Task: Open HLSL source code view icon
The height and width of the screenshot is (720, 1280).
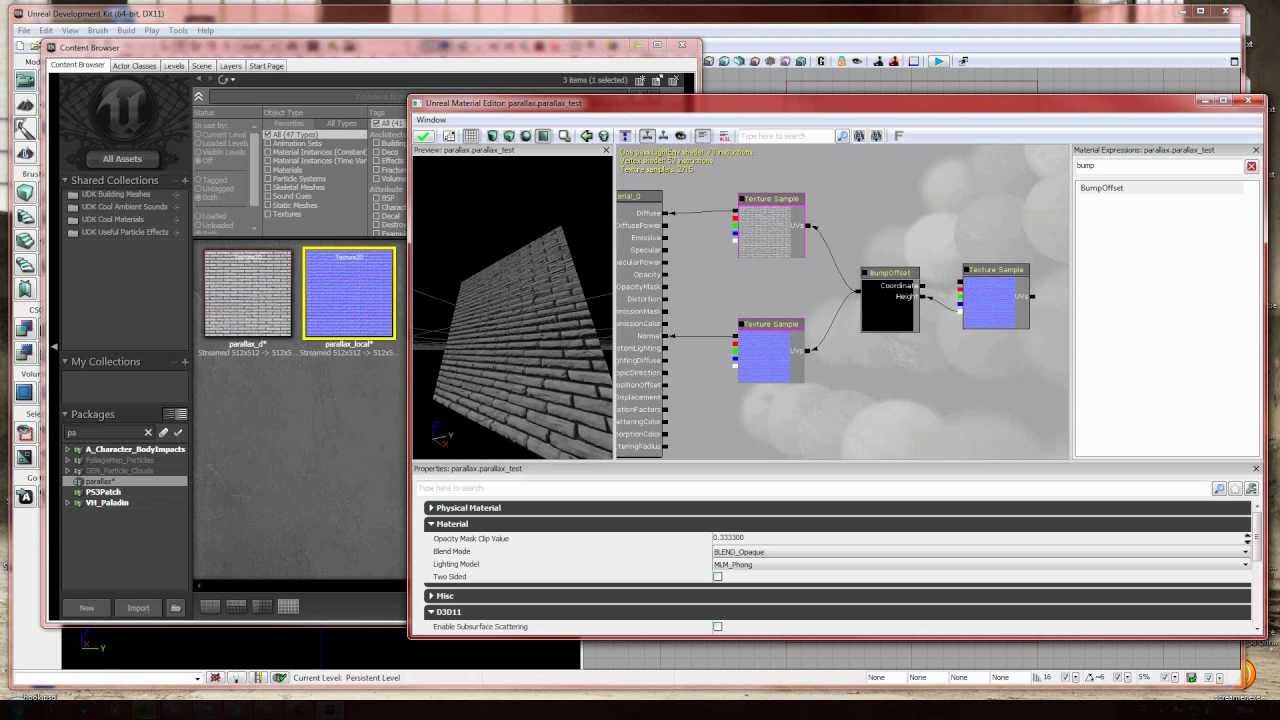Action: (x=724, y=136)
